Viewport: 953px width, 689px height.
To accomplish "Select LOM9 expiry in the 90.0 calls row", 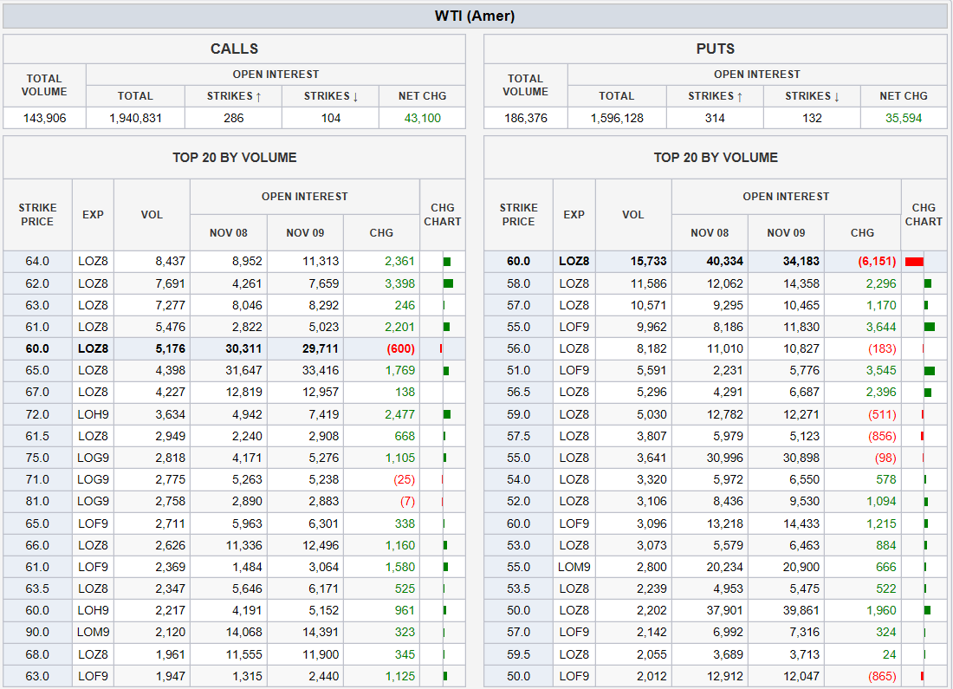I will click(x=93, y=632).
